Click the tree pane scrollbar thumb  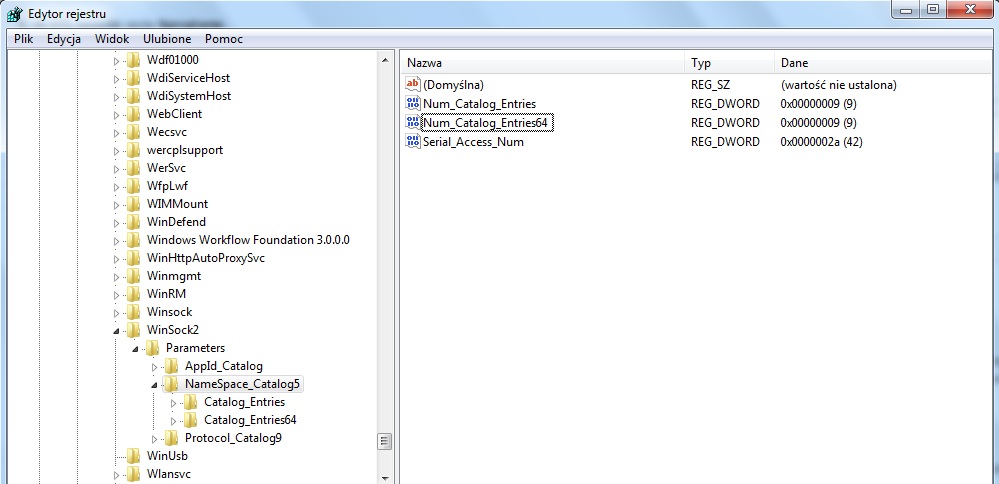coord(384,441)
